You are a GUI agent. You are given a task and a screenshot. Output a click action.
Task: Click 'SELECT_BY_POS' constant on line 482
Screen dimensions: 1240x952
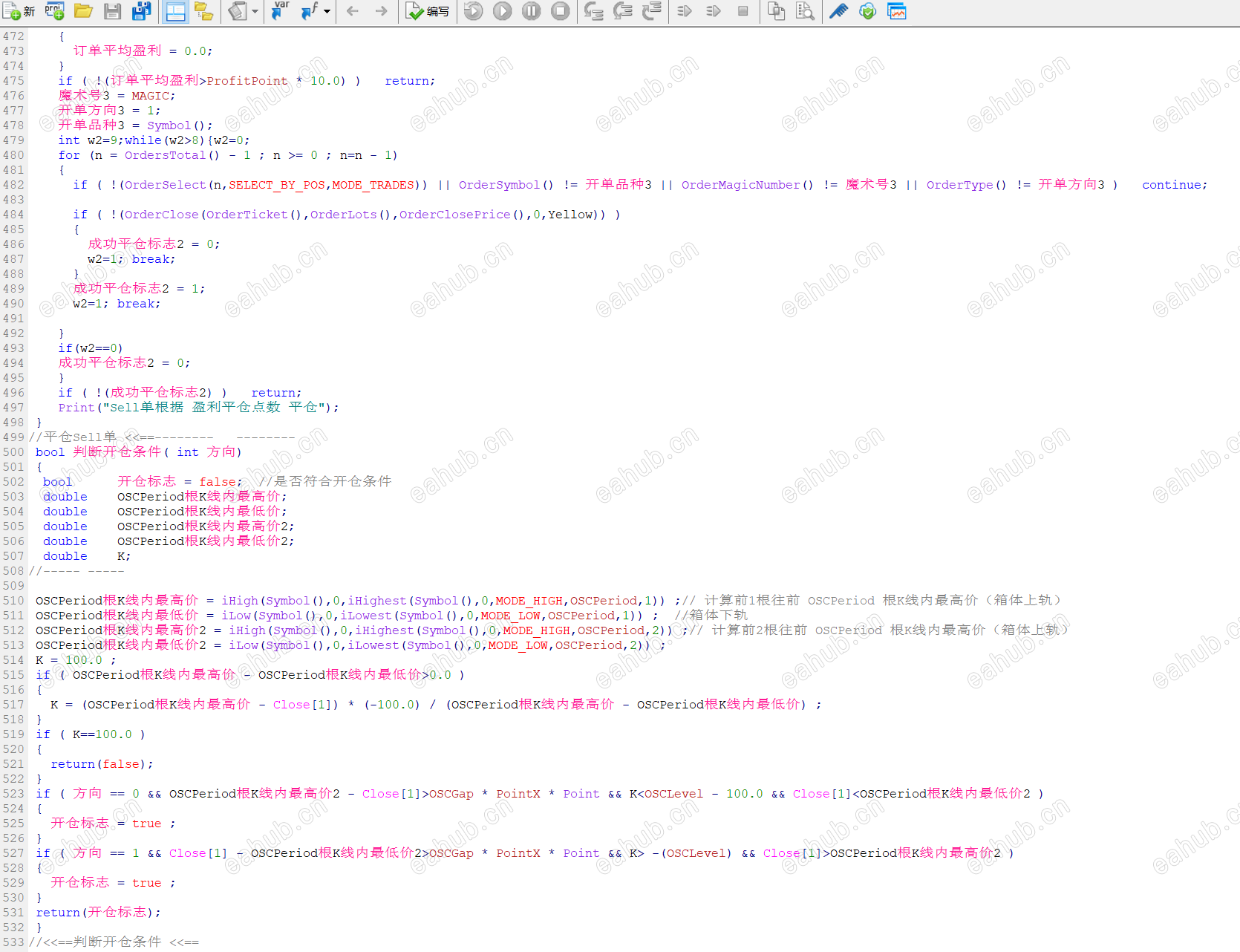click(276, 185)
